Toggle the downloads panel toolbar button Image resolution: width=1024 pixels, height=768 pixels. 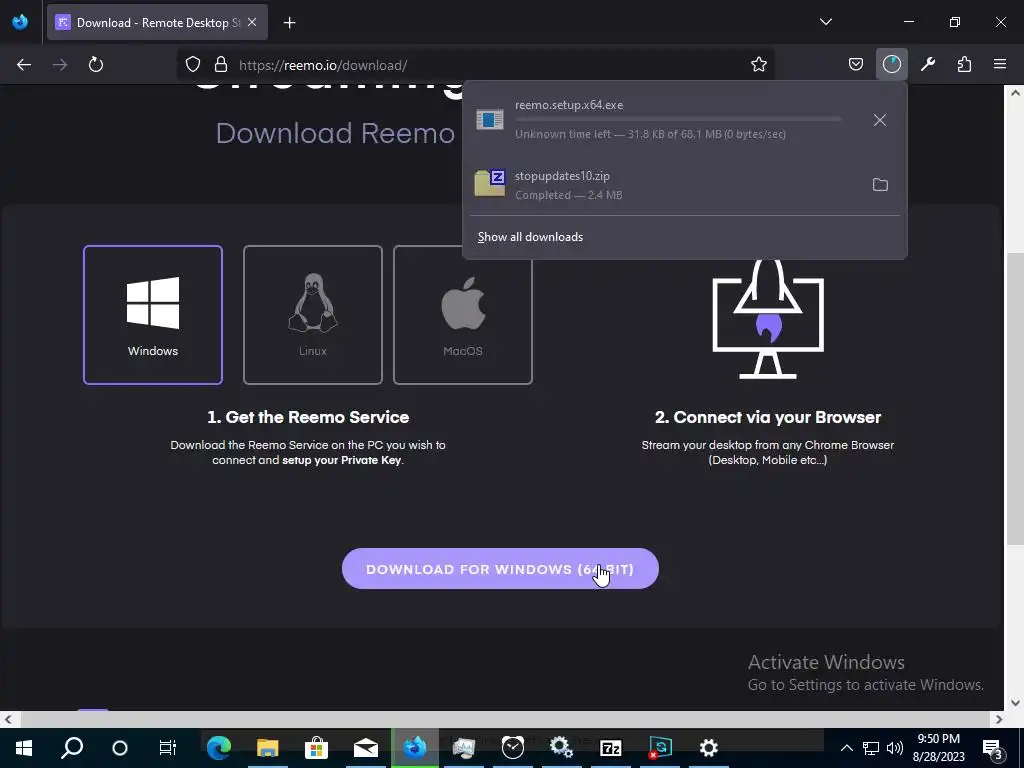tap(891, 65)
